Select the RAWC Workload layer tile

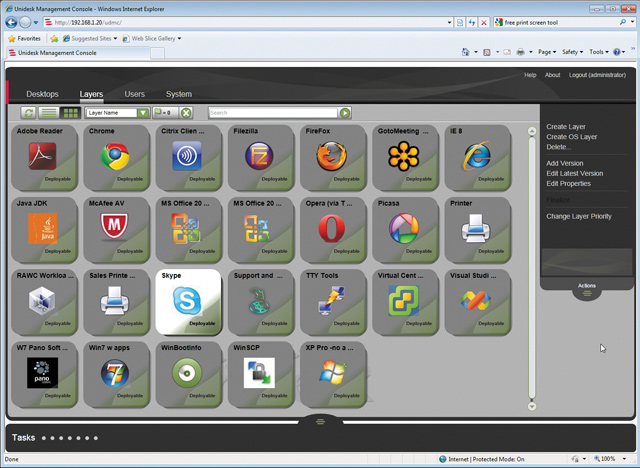click(x=44, y=302)
